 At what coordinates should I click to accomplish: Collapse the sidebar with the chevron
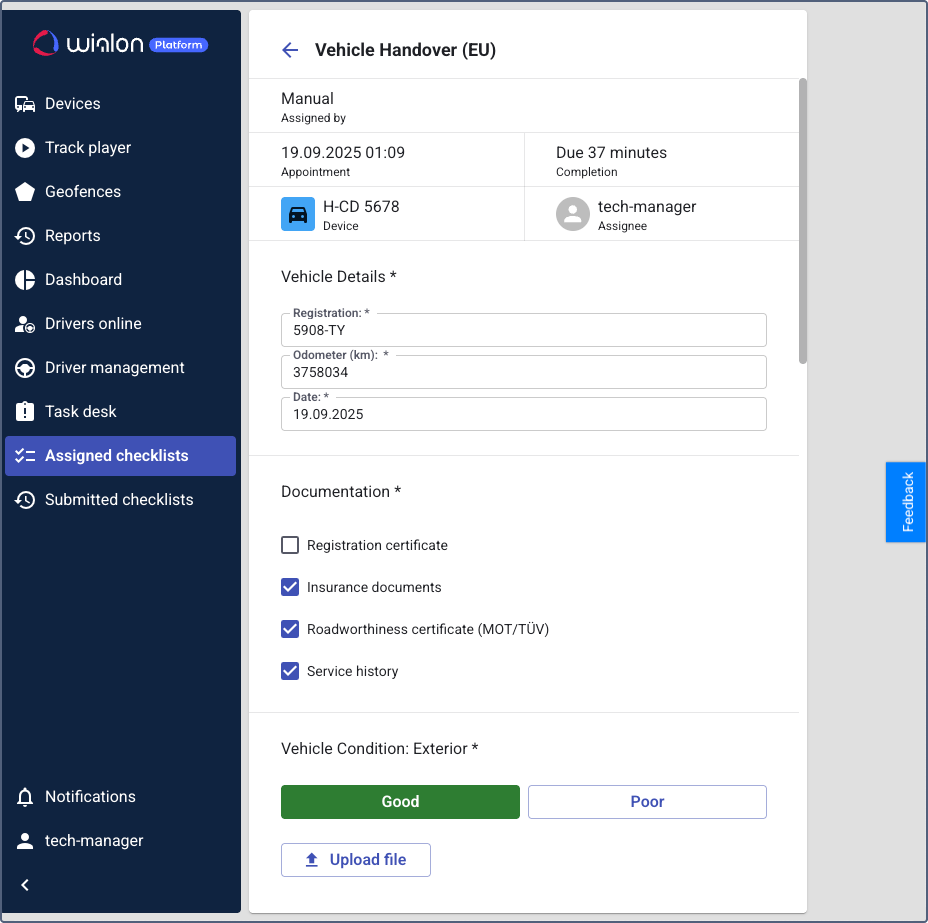point(25,885)
